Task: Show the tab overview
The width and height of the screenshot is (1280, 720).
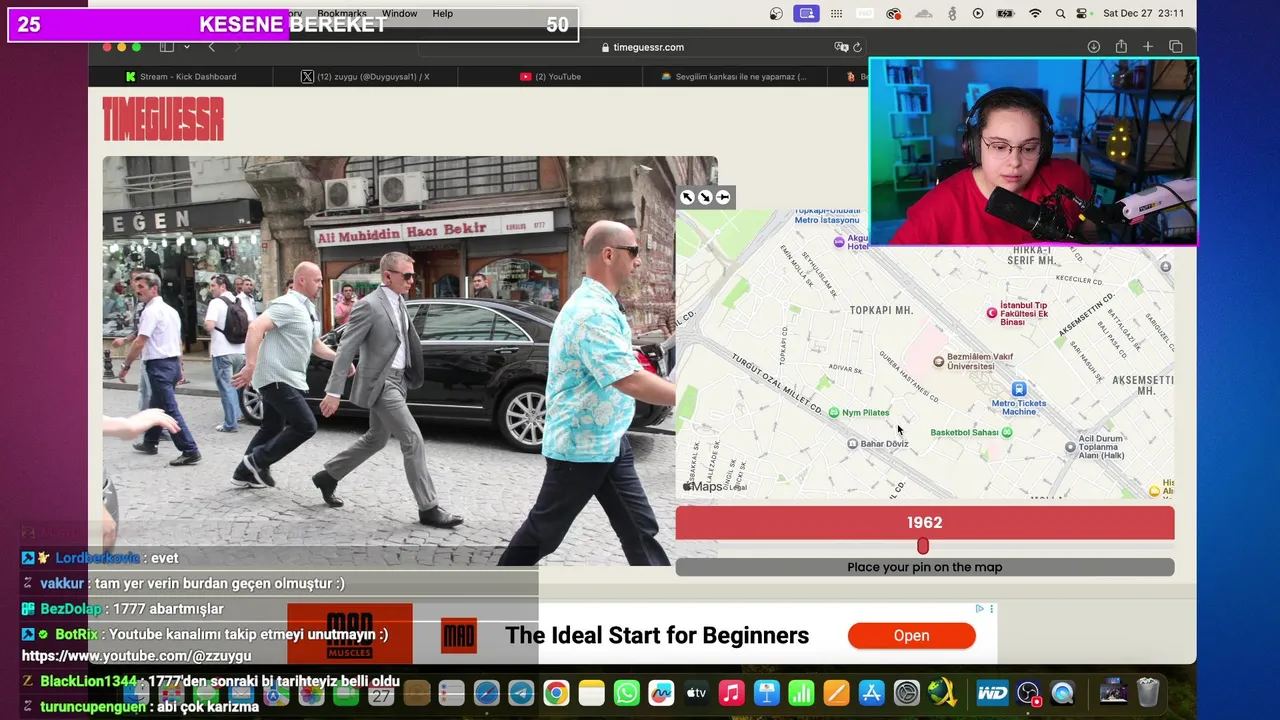Action: 1176,47
